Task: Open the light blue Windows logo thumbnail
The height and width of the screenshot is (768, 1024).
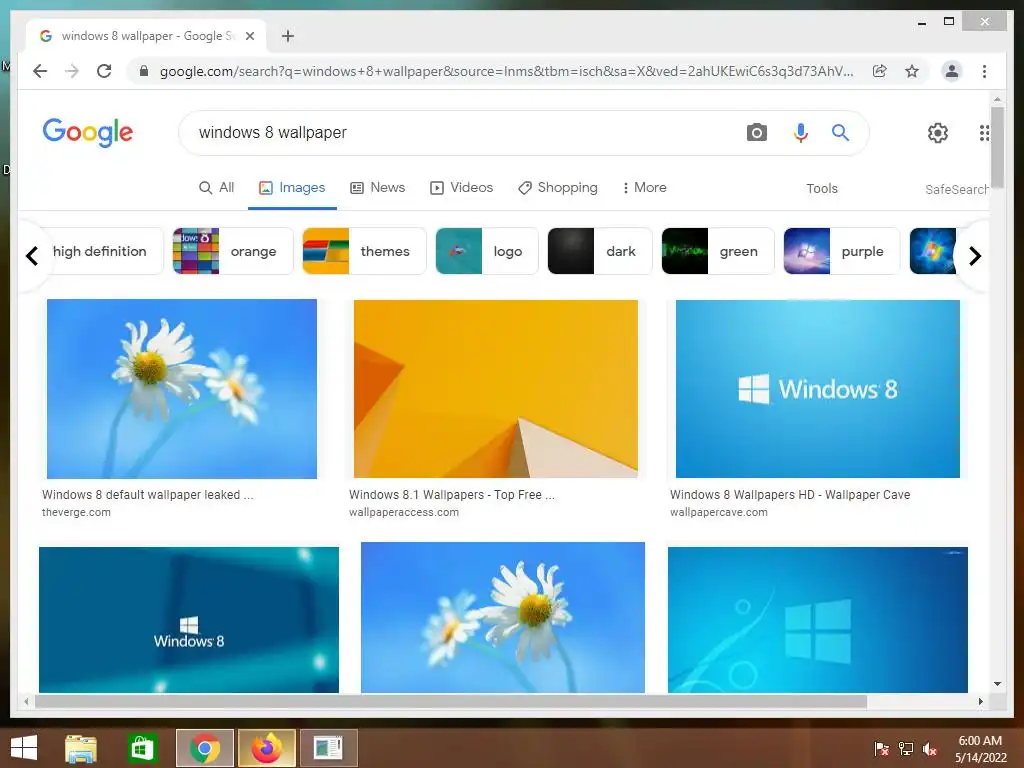Action: click(818, 620)
